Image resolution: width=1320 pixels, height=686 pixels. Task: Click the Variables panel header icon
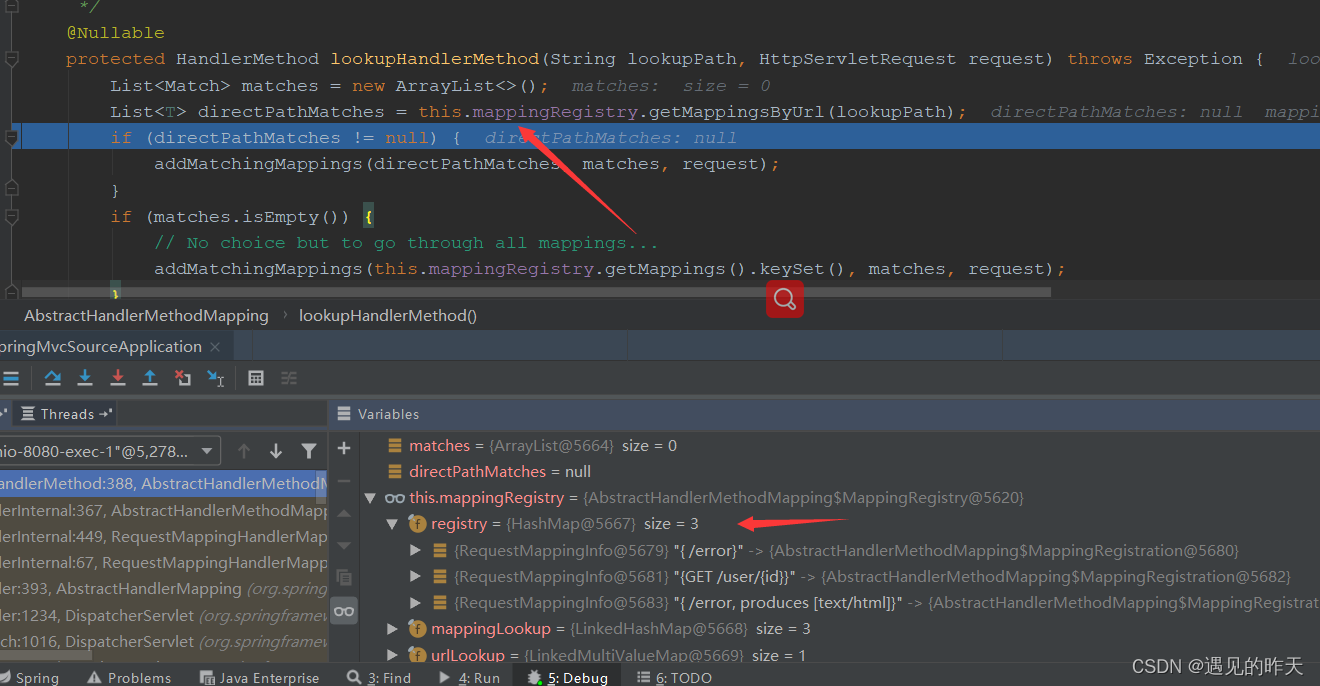coord(344,414)
